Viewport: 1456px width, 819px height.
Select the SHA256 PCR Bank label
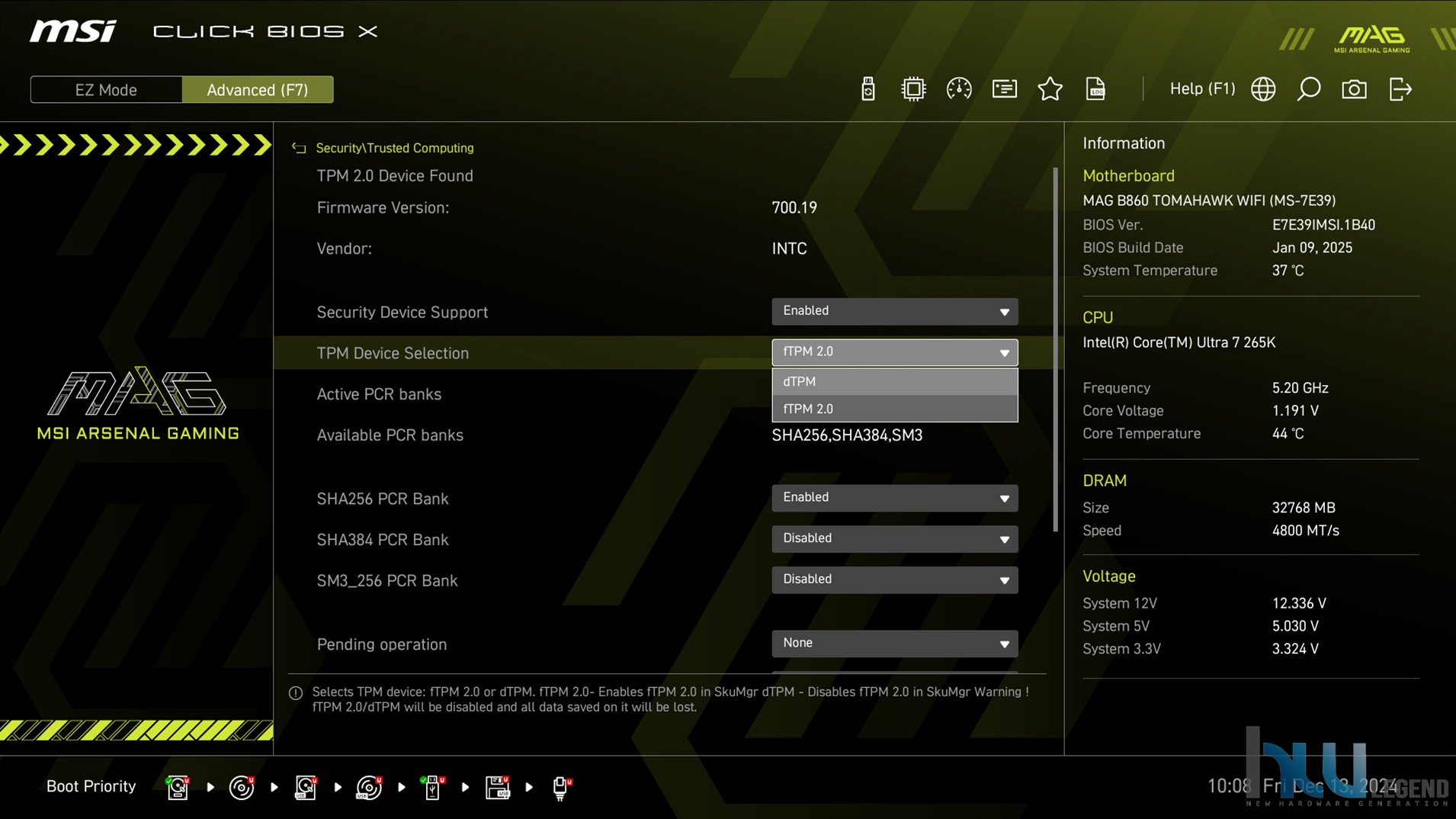(383, 499)
